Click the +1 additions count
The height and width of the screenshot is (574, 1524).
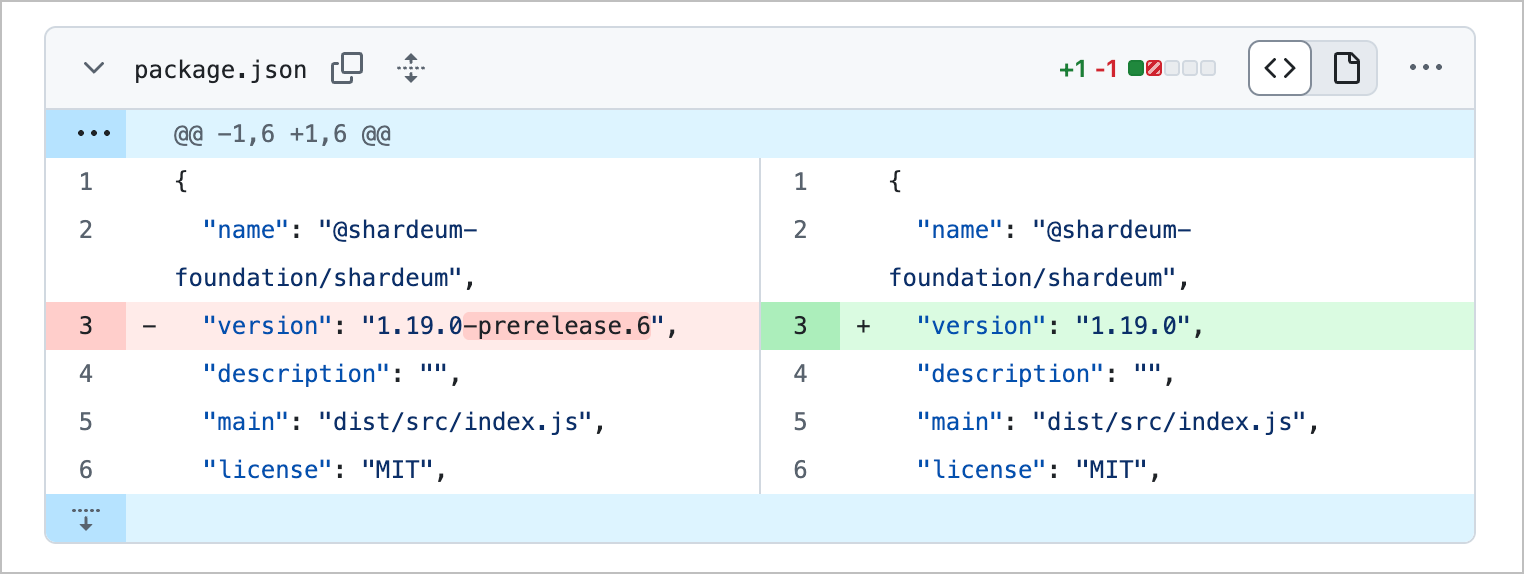[x=1072, y=69]
